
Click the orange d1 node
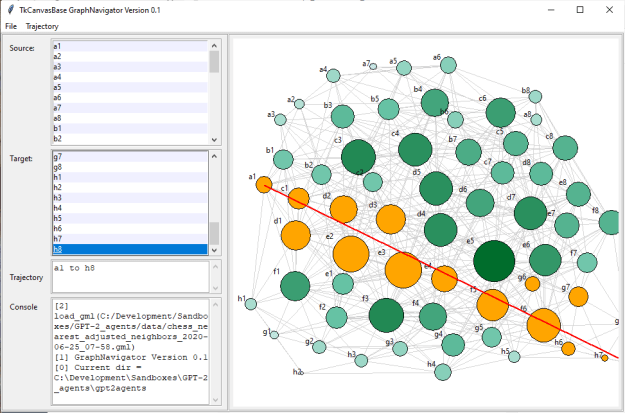click(x=295, y=235)
